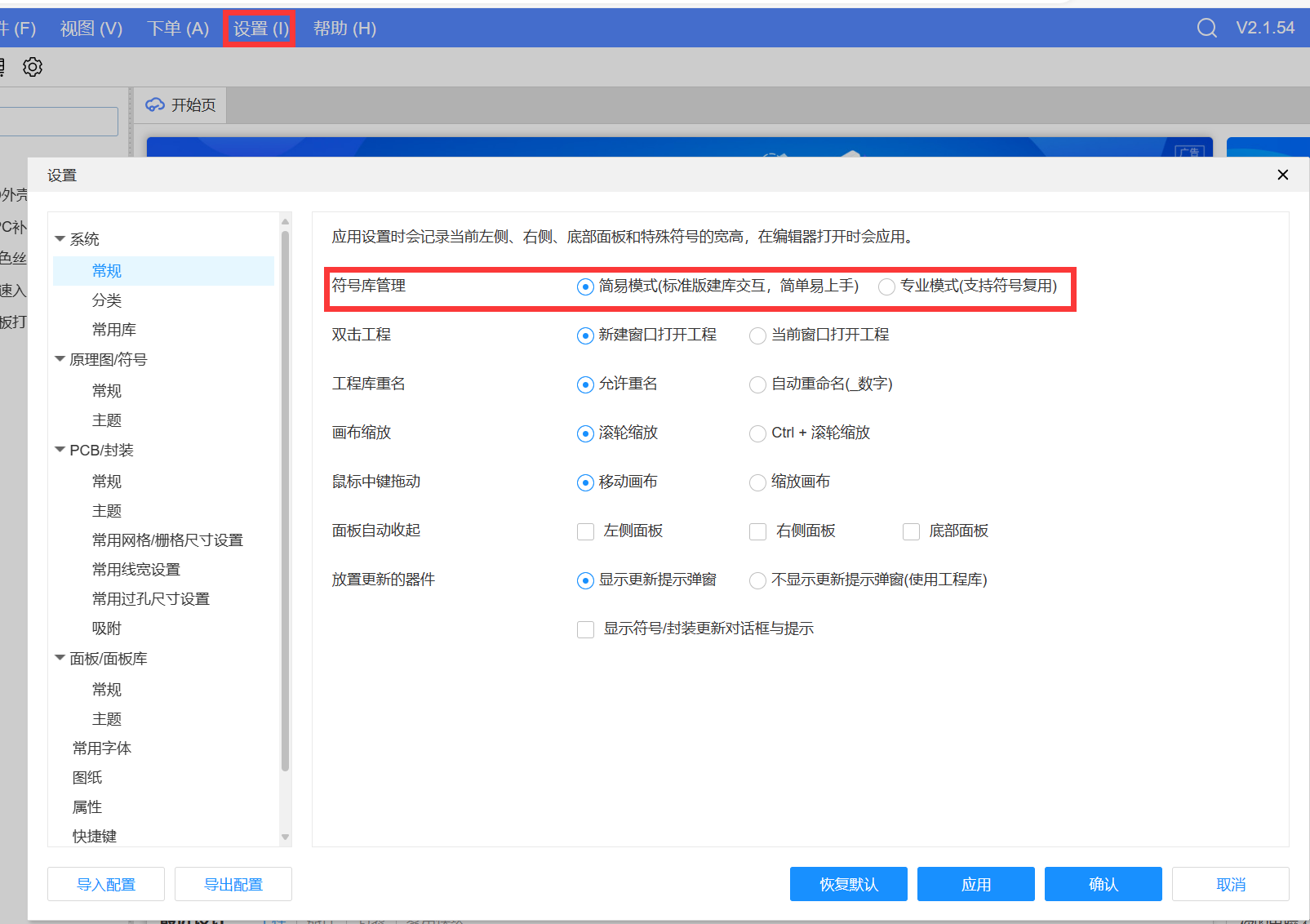The image size is (1310, 924).
Task: Open the 下单 (A) menu
Action: point(178,29)
